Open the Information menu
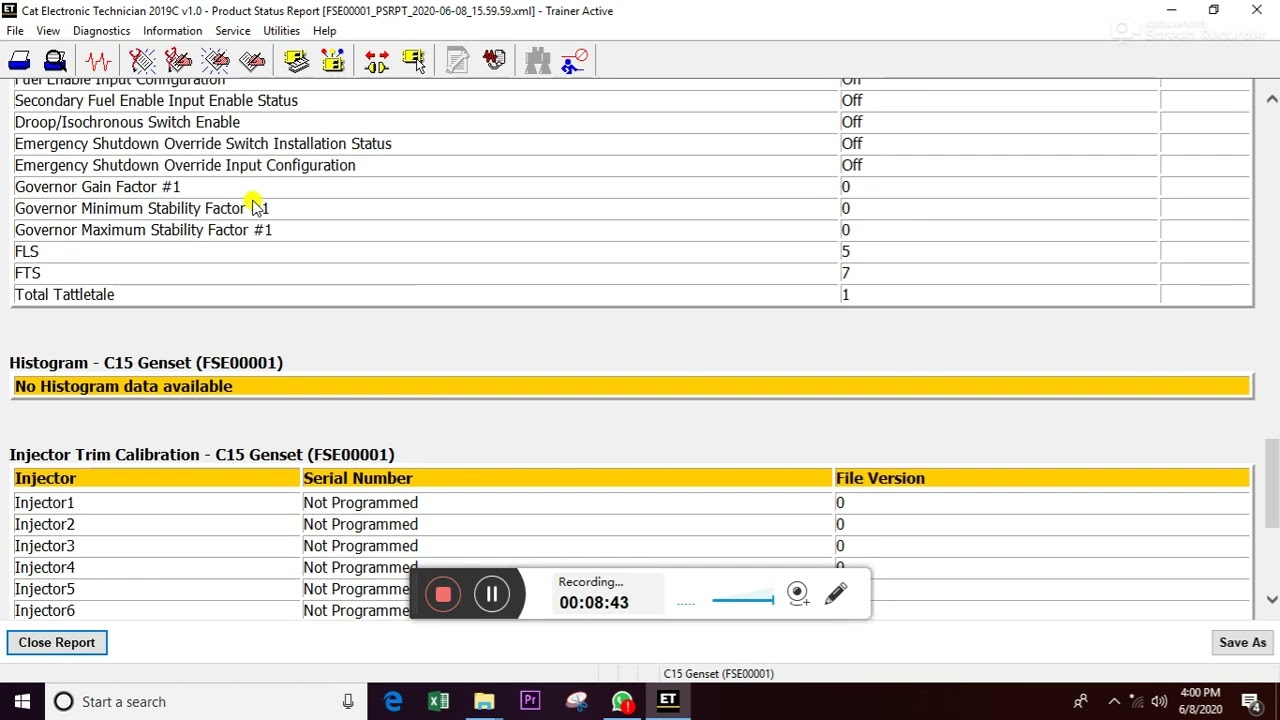The image size is (1280, 720). tap(172, 31)
